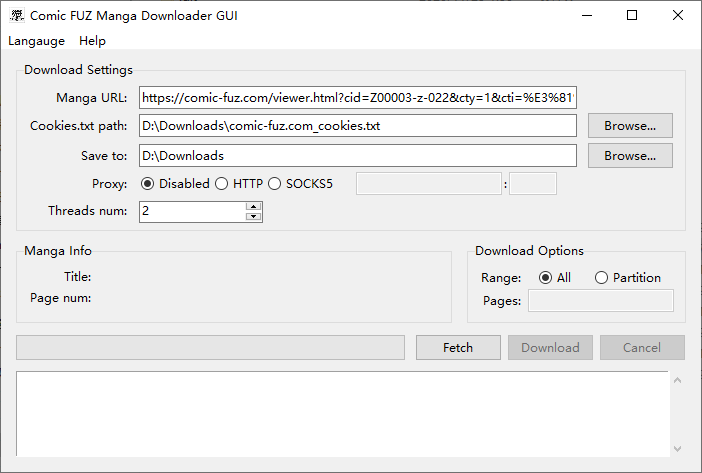Click the Page num label
Viewport: 702px width, 473px height.
[x=60, y=298]
